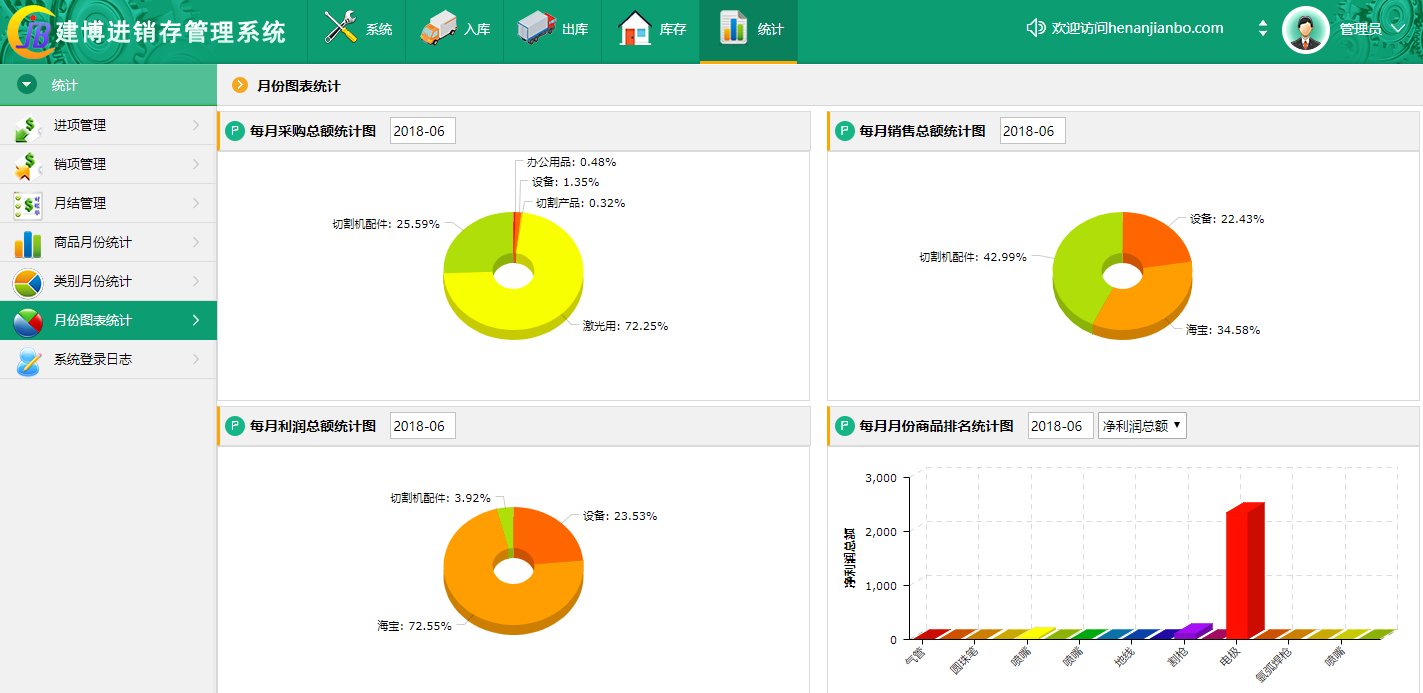Switch to the 统计 top tab
This screenshot has width=1423, height=693.
tap(748, 30)
